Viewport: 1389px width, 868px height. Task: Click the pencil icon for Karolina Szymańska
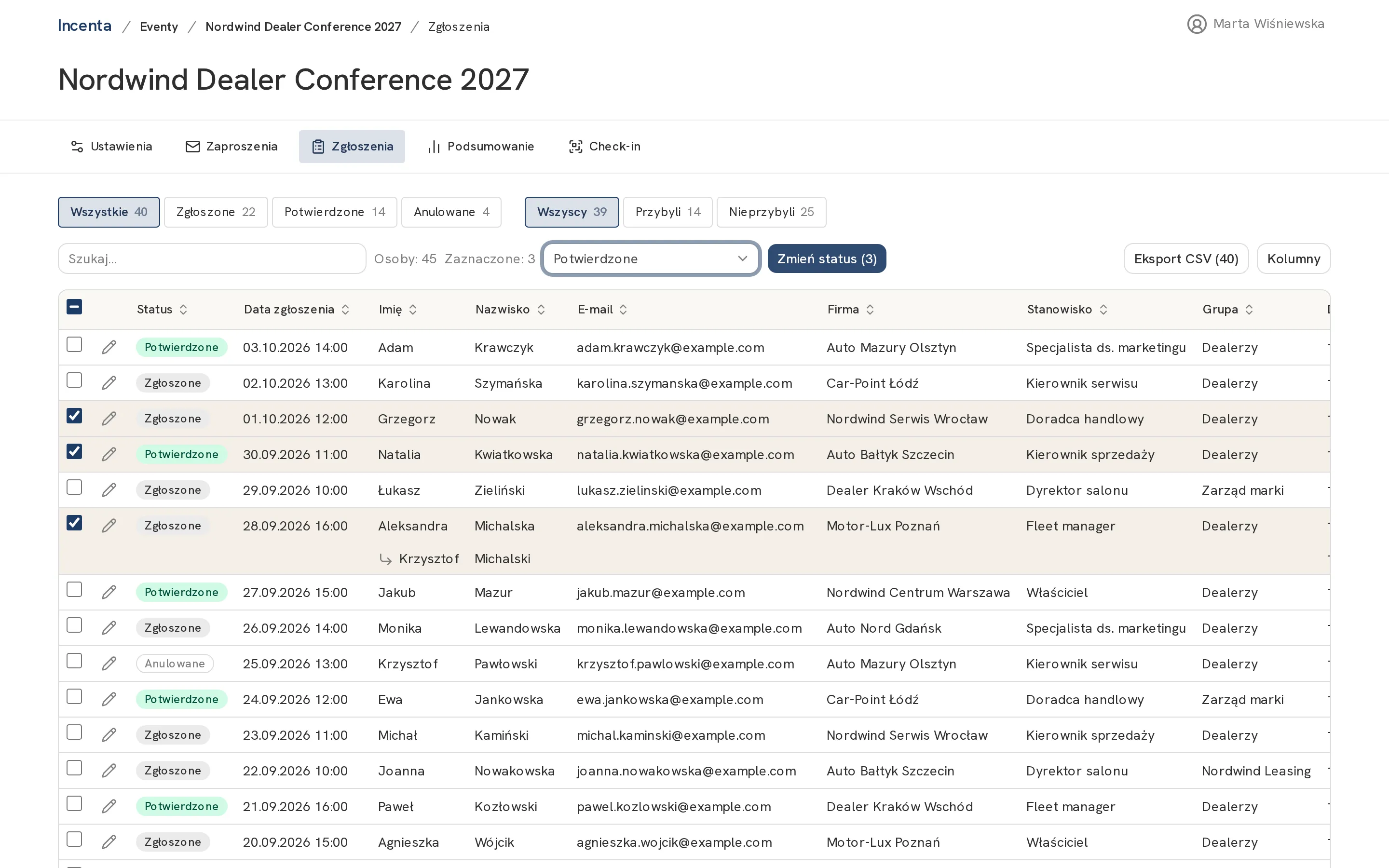tap(109, 383)
